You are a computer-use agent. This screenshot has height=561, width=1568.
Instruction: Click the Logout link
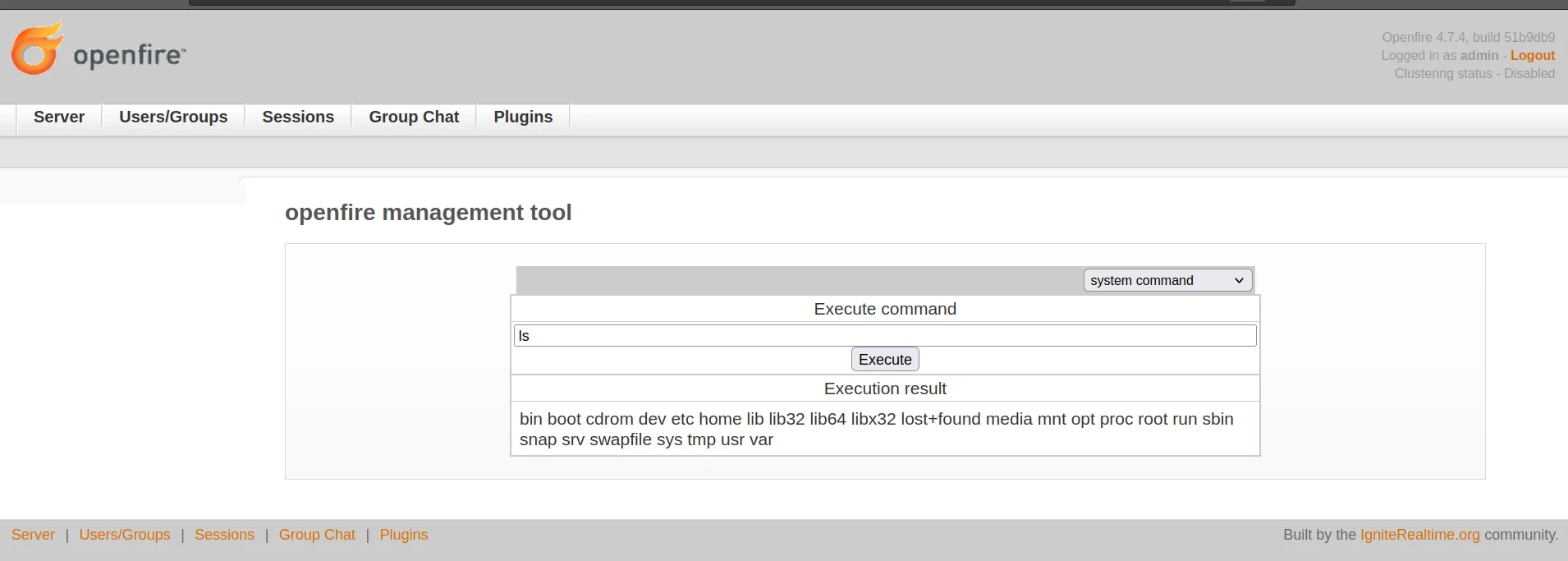1533,55
